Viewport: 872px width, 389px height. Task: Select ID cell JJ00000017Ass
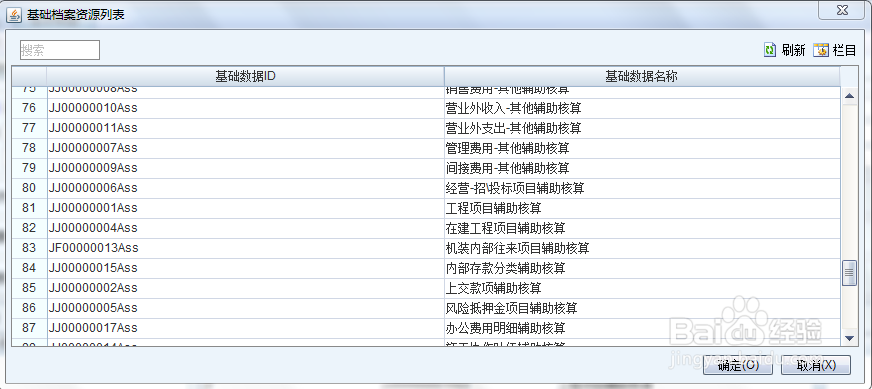point(245,328)
